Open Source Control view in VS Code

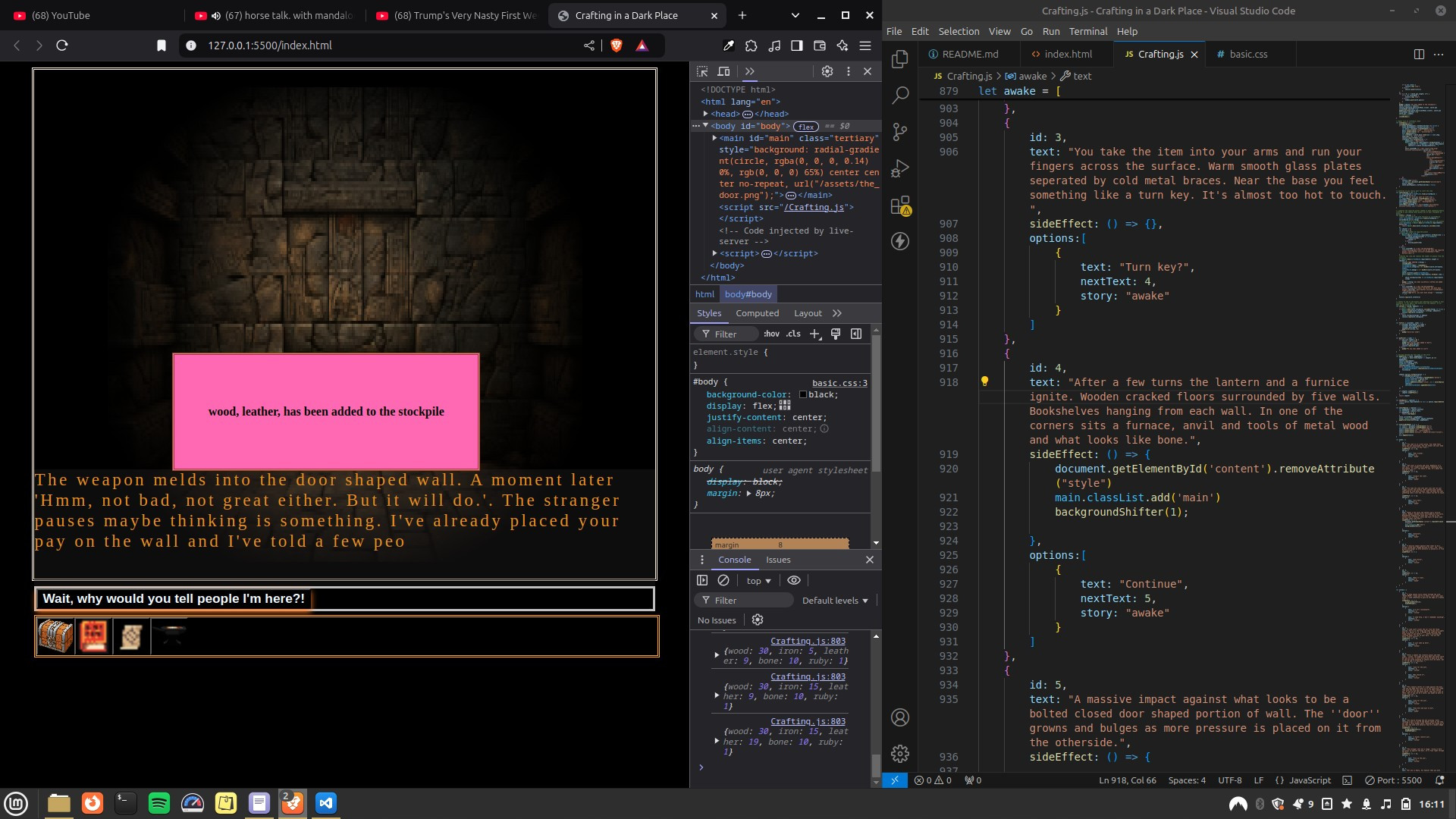pos(900,132)
